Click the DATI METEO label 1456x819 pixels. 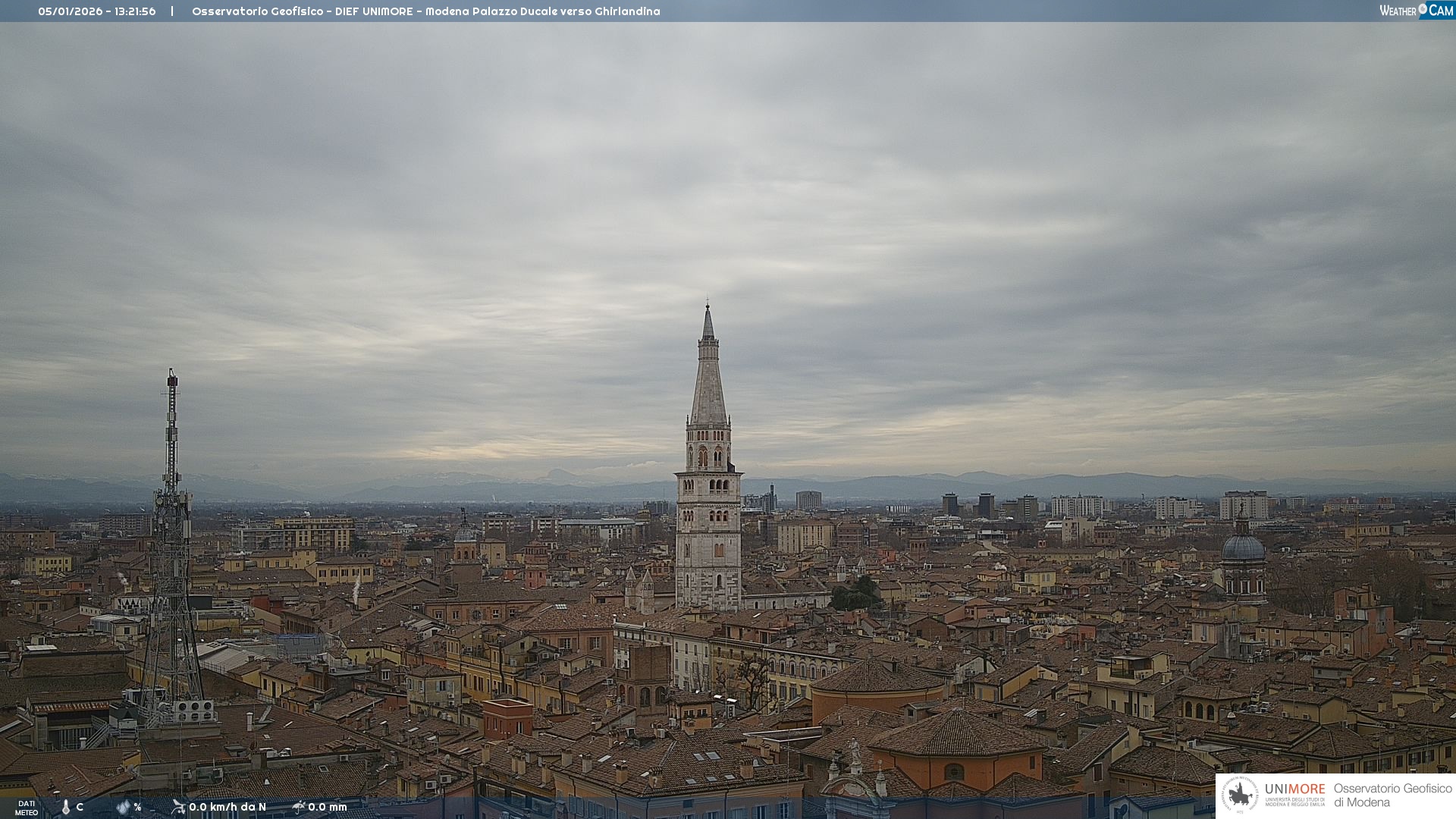27,808
